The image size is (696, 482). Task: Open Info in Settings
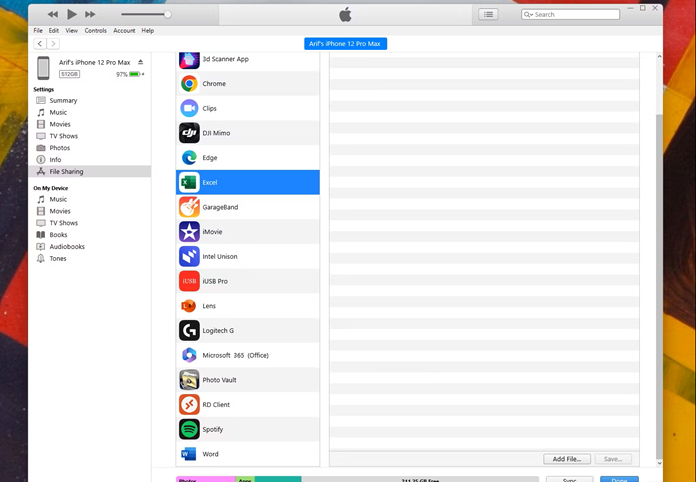pos(55,160)
